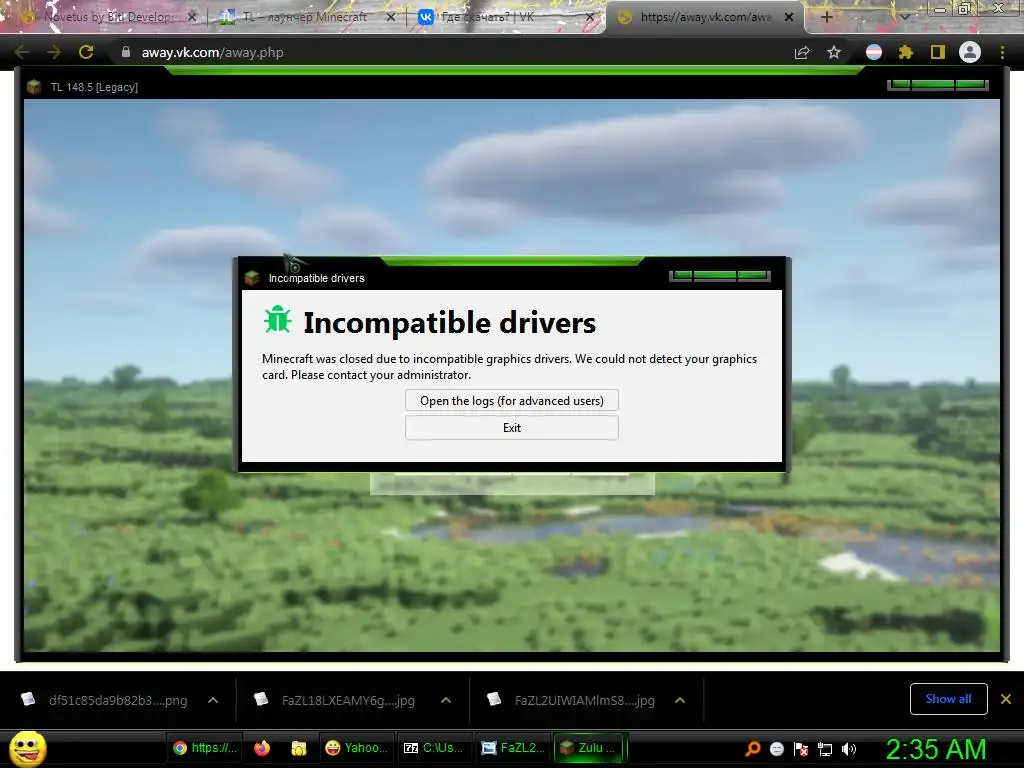
Task: Click the share page icon in address bar
Action: point(802,52)
